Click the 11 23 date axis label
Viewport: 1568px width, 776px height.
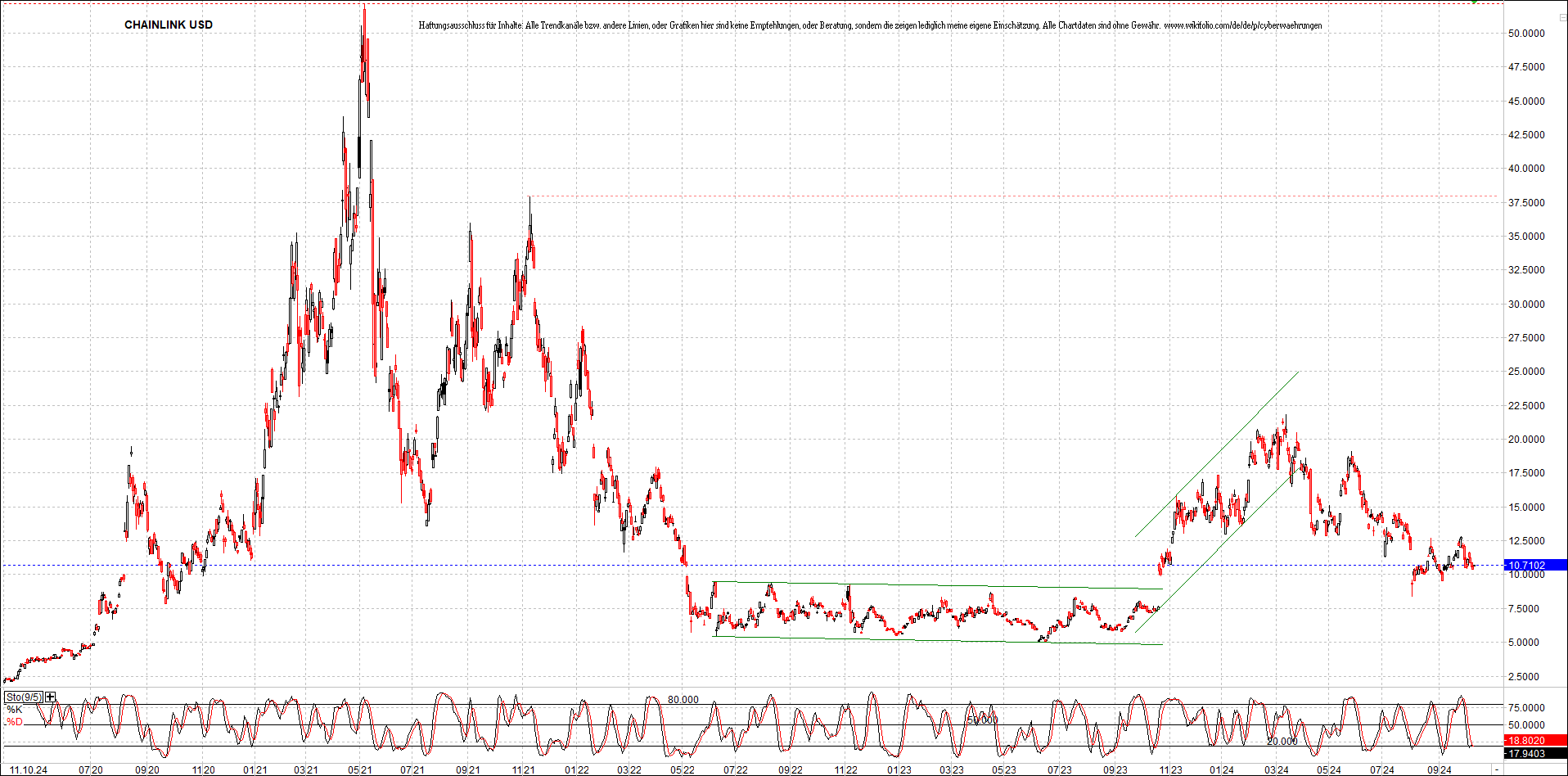click(x=1171, y=770)
